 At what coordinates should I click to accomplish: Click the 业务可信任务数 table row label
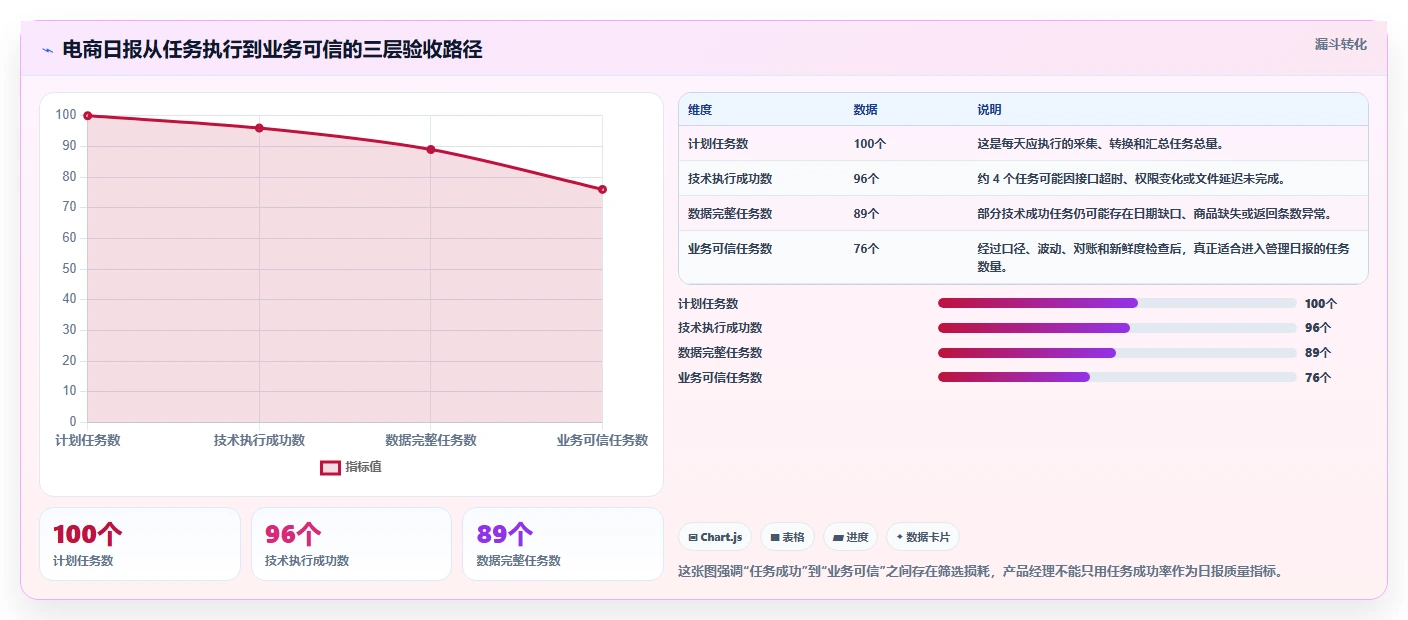coord(730,249)
